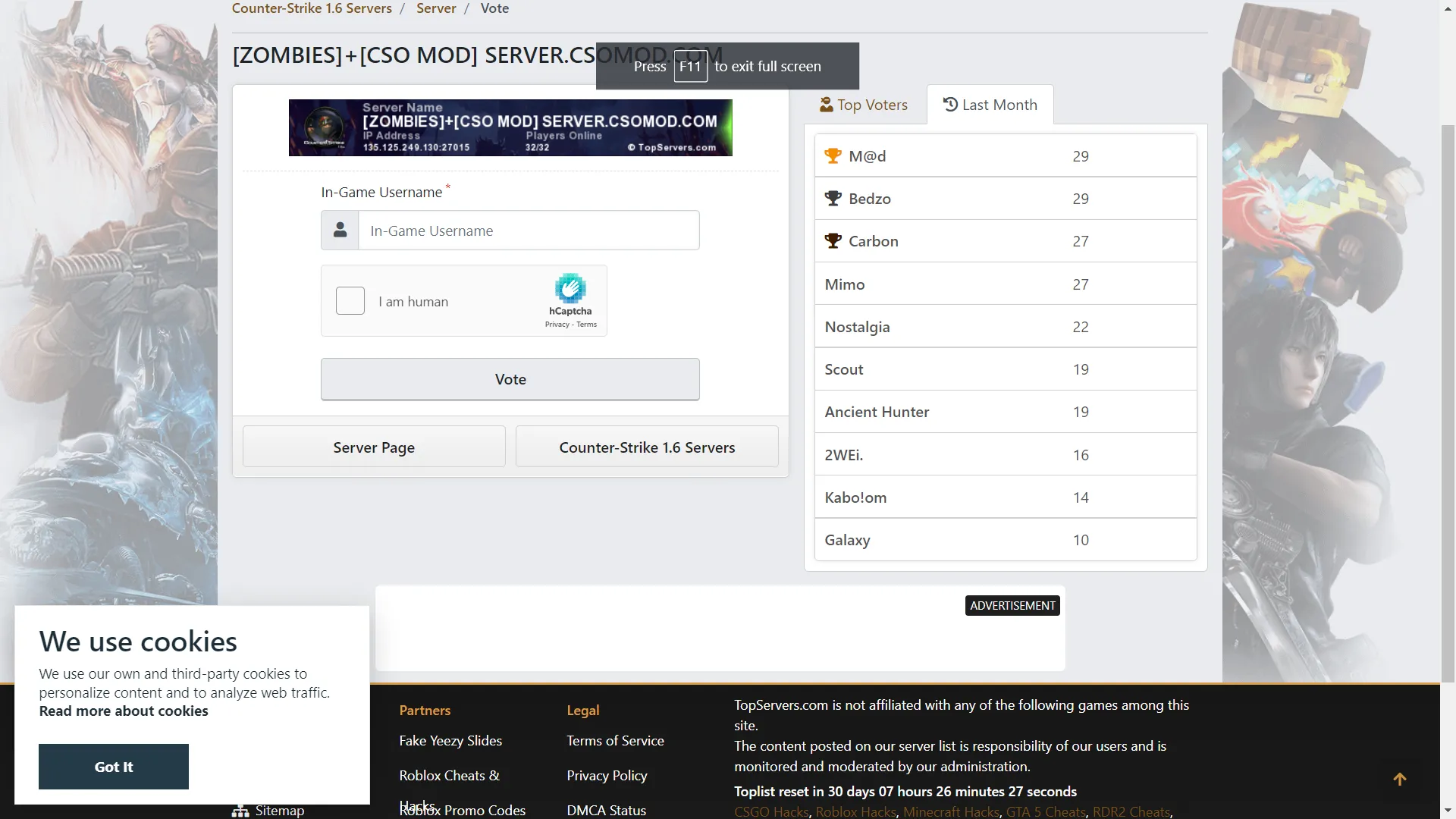
Task: Open CSGO Hacks footer link
Action: 771,811
